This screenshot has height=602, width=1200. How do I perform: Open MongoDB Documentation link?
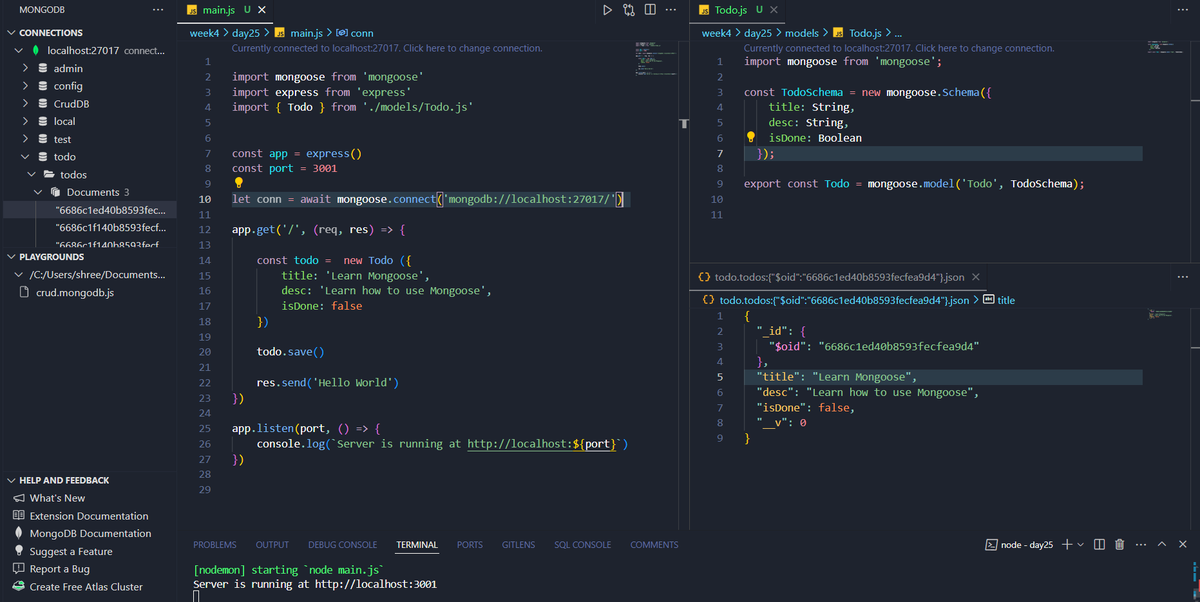(x=91, y=533)
